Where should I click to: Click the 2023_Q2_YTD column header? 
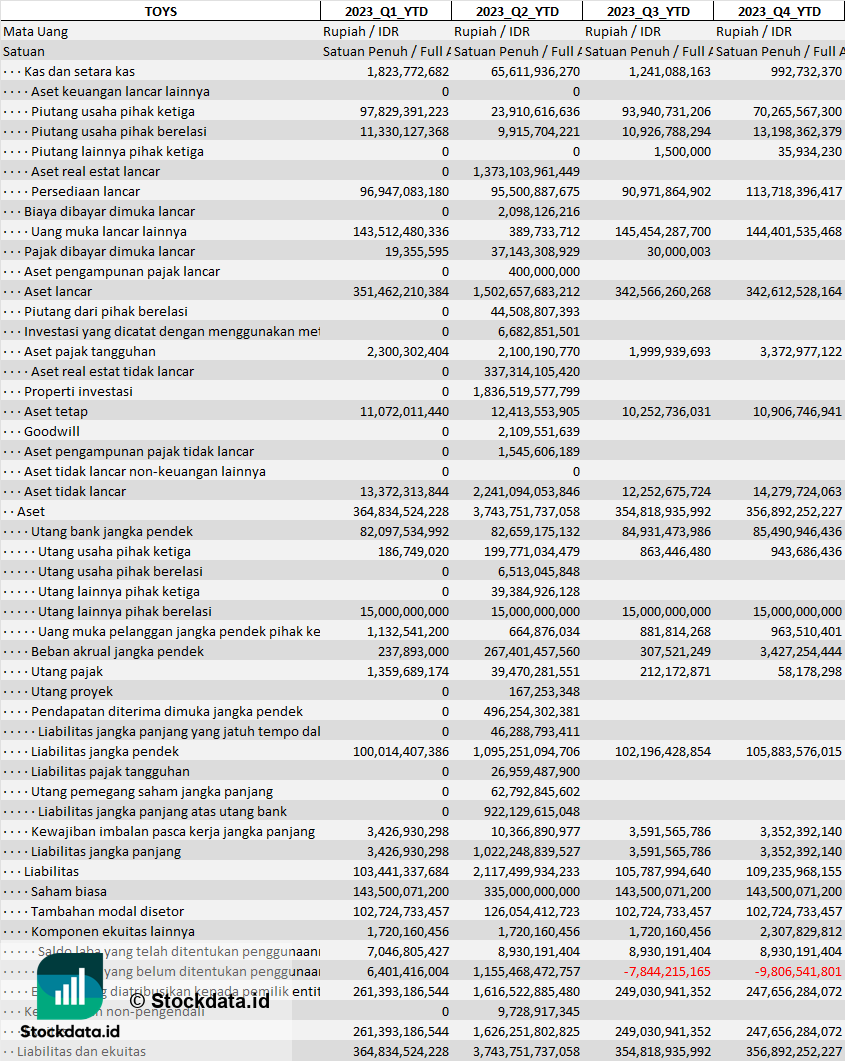pyautogui.click(x=517, y=12)
